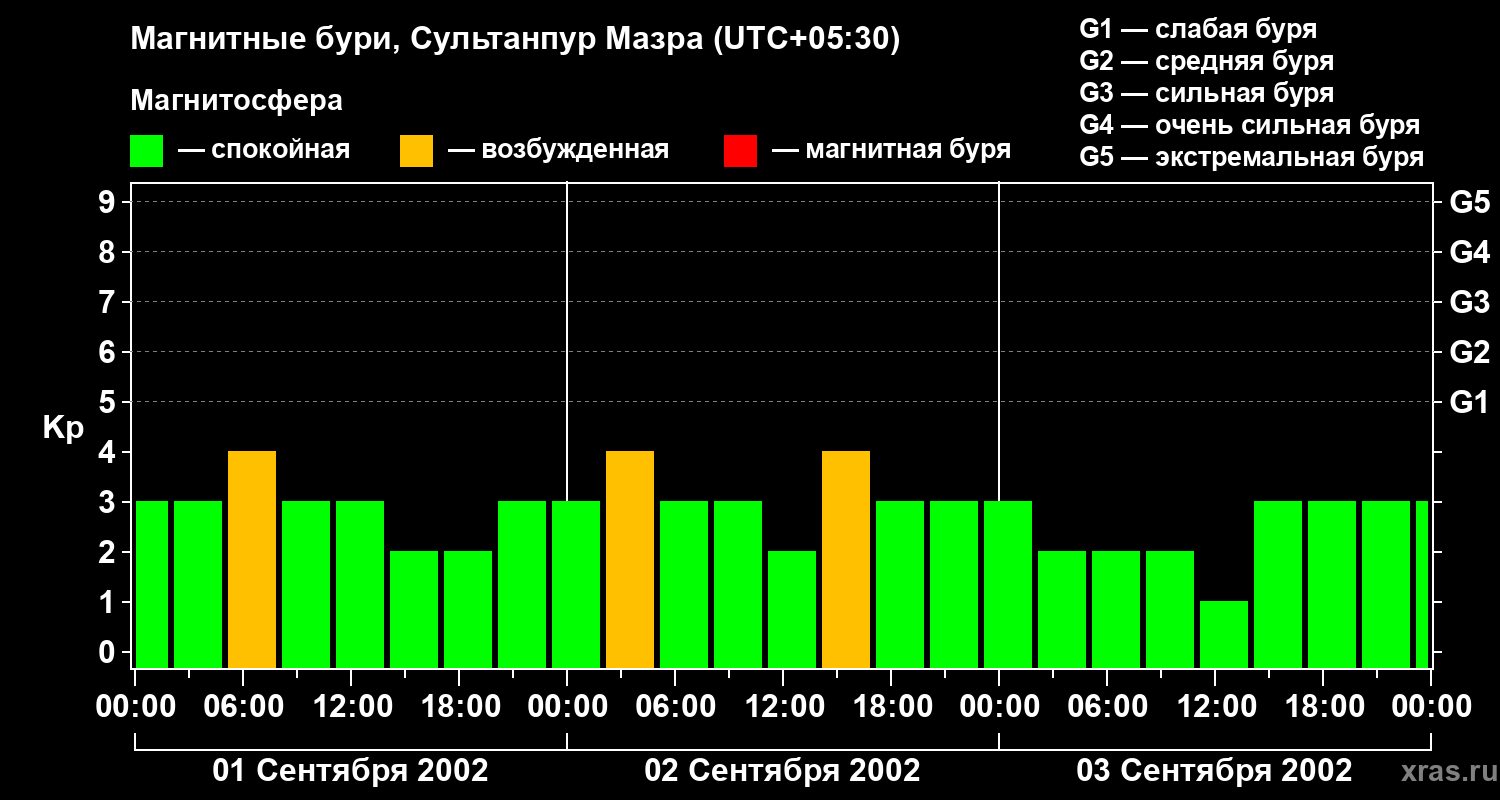
Task: Click the '18:00' tick label above 01 Сентября
Action: pos(459,707)
